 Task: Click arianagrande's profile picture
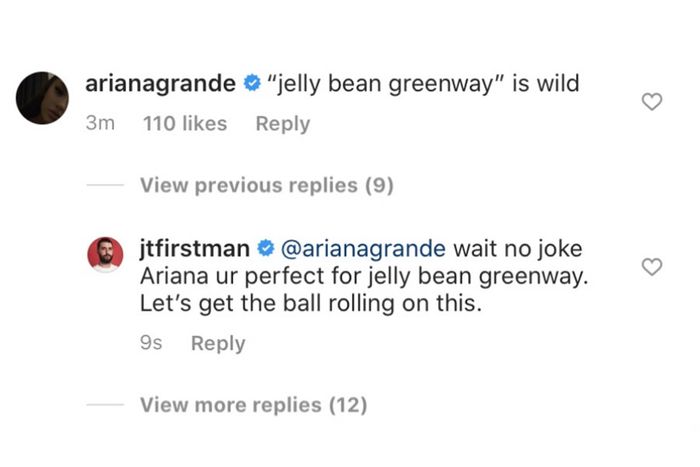(43, 97)
